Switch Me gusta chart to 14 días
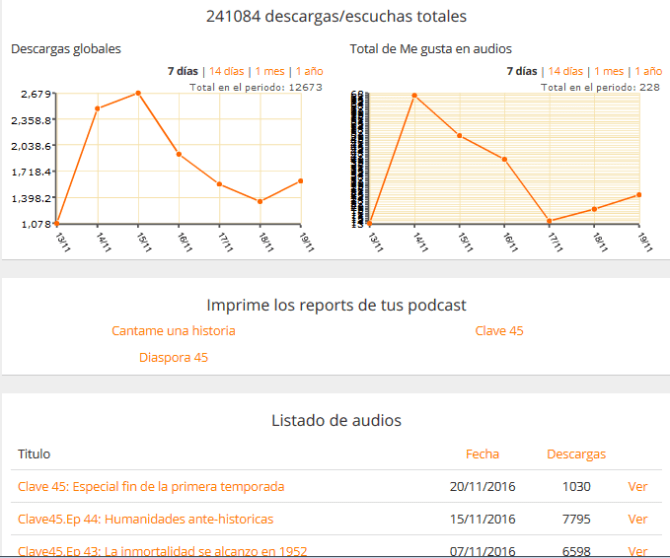This screenshot has width=670, height=558. (565, 71)
